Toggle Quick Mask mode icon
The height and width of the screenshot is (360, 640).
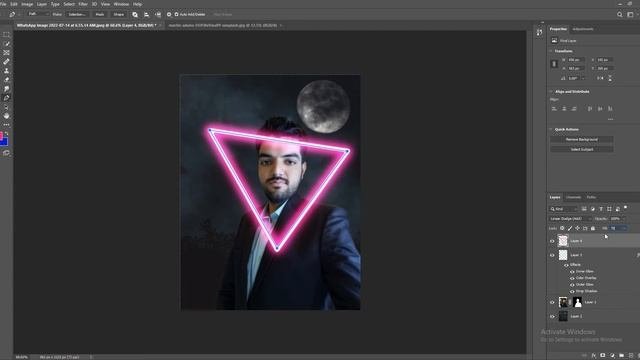point(6,153)
